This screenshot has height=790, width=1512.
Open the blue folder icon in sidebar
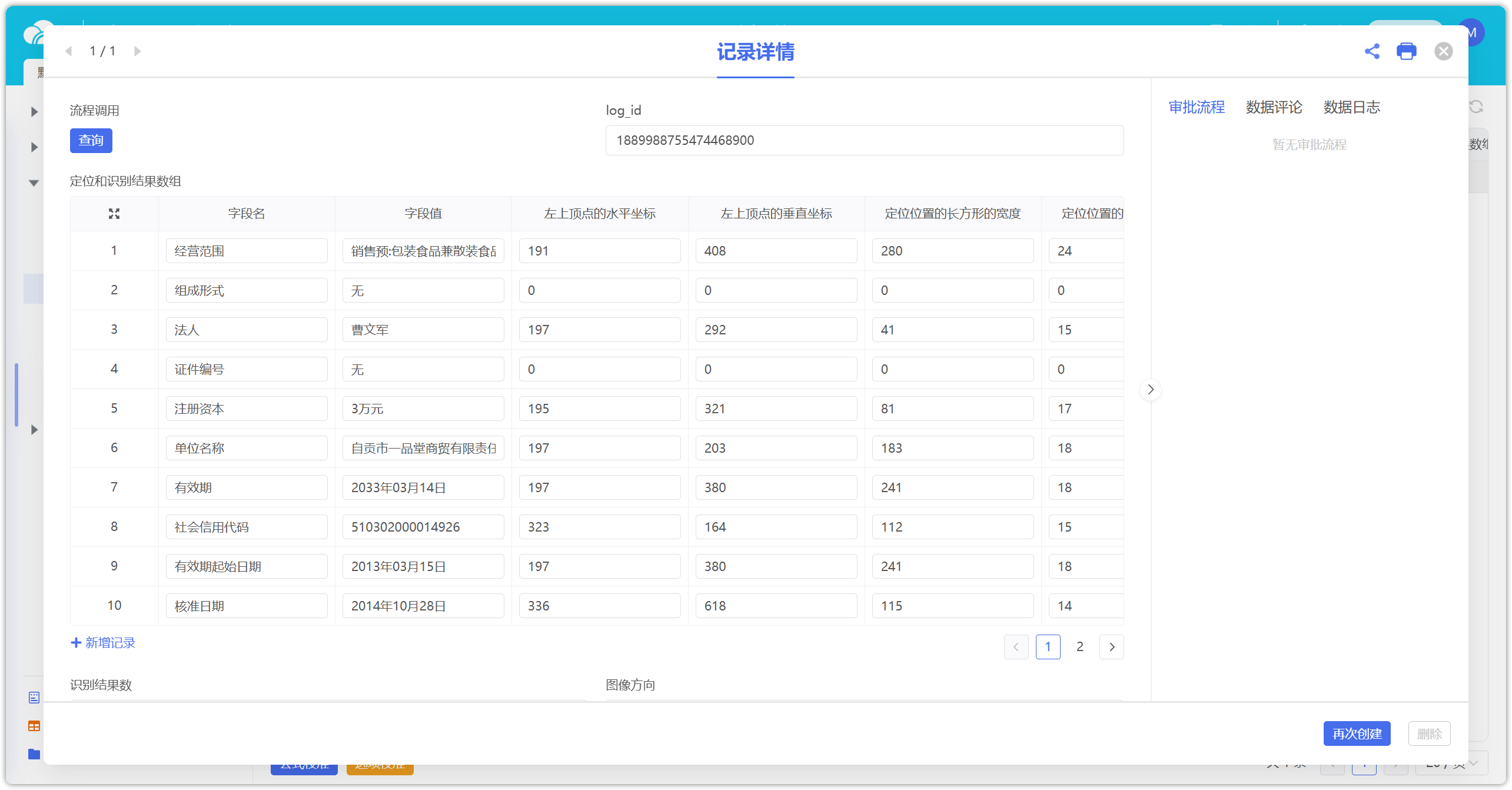click(34, 754)
